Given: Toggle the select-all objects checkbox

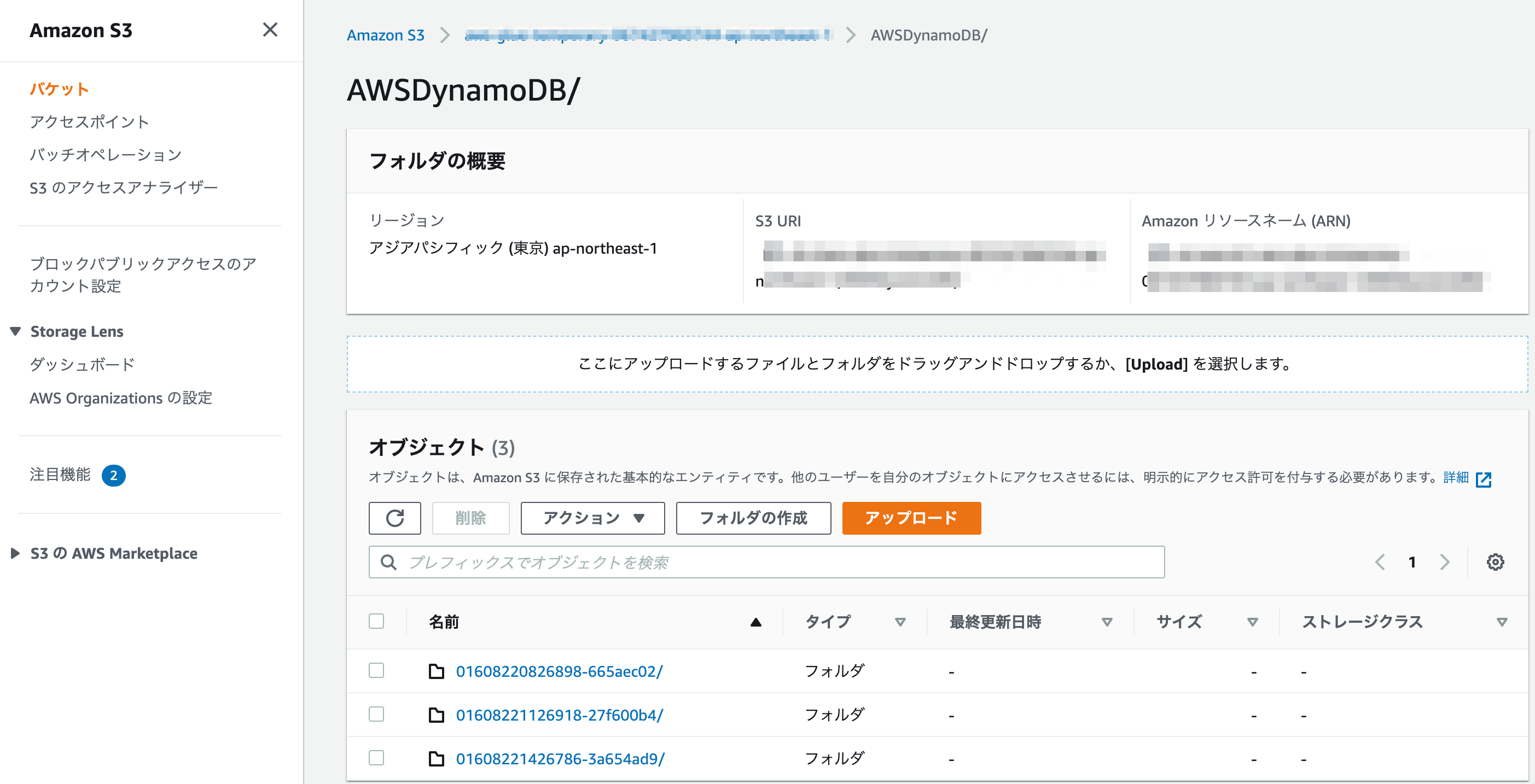Looking at the screenshot, I should [376, 621].
